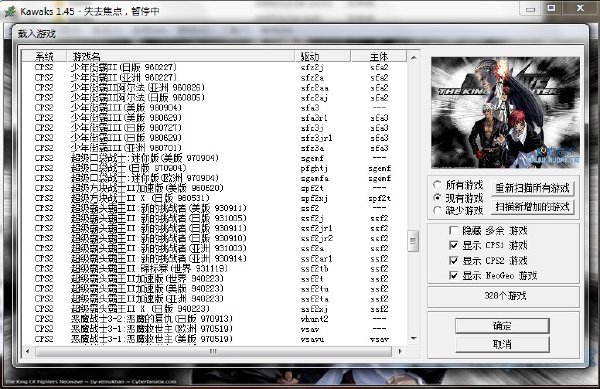Select 少年街霸II阿尔法 (日版 960805) row
This screenshot has width=600, height=389.
pos(214,98)
